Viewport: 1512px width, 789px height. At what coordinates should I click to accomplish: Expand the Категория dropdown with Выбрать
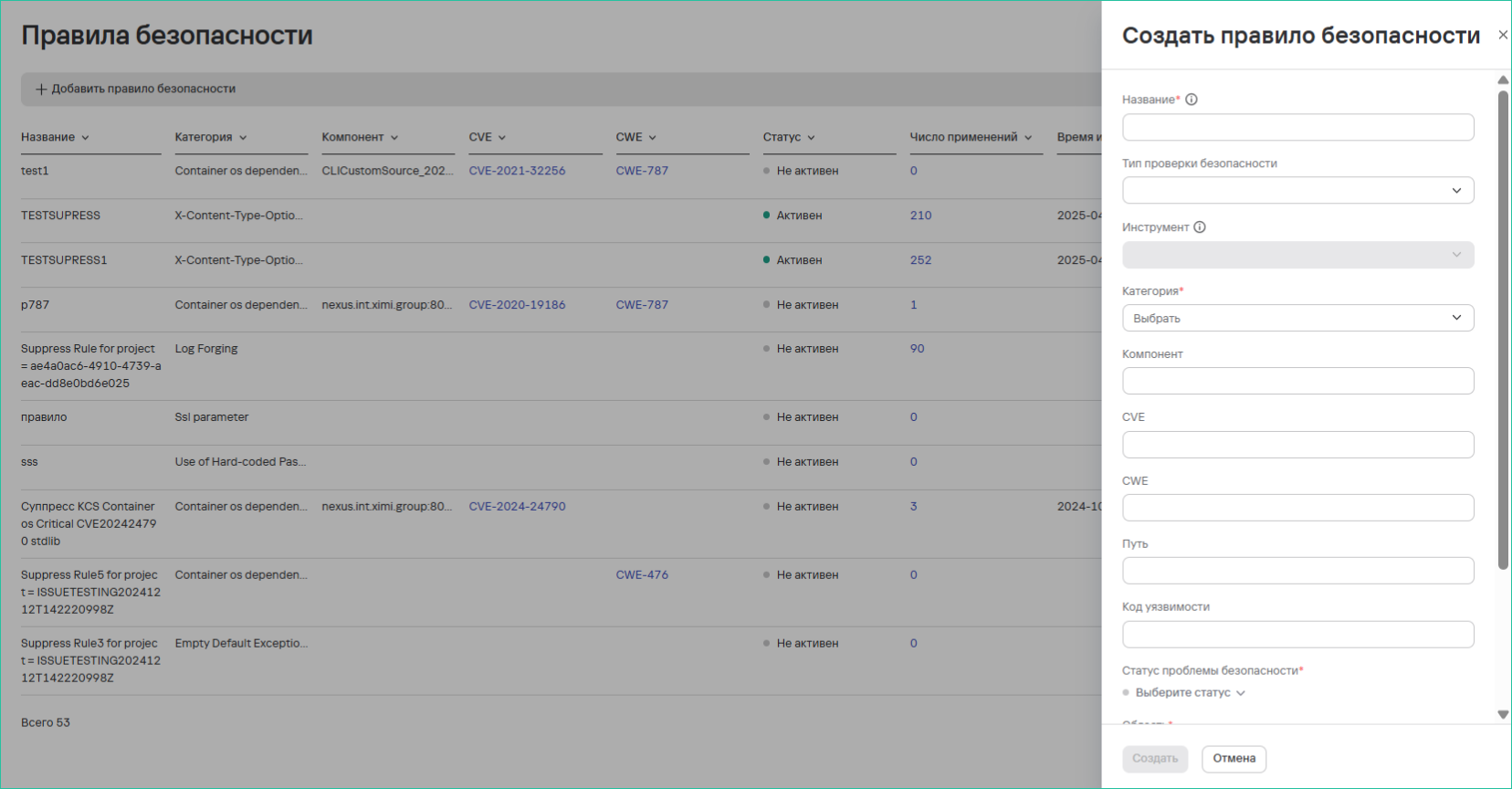coord(1297,318)
